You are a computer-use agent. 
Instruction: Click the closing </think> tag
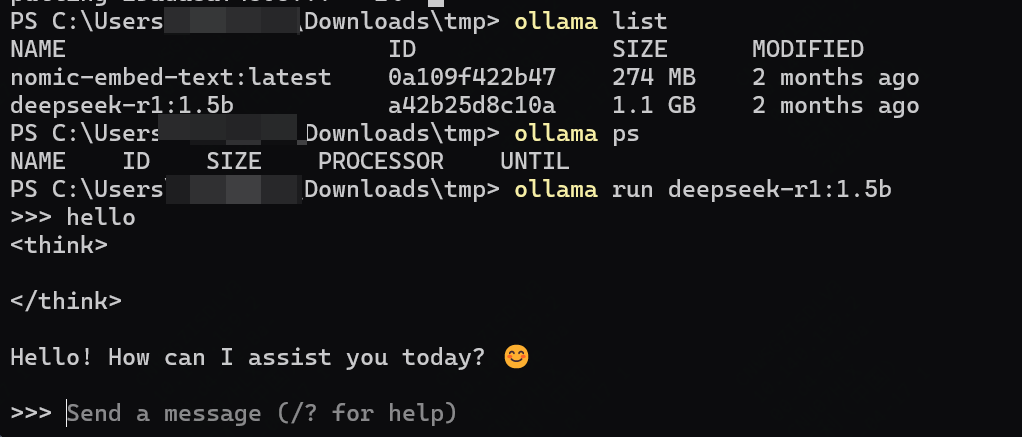coord(66,301)
